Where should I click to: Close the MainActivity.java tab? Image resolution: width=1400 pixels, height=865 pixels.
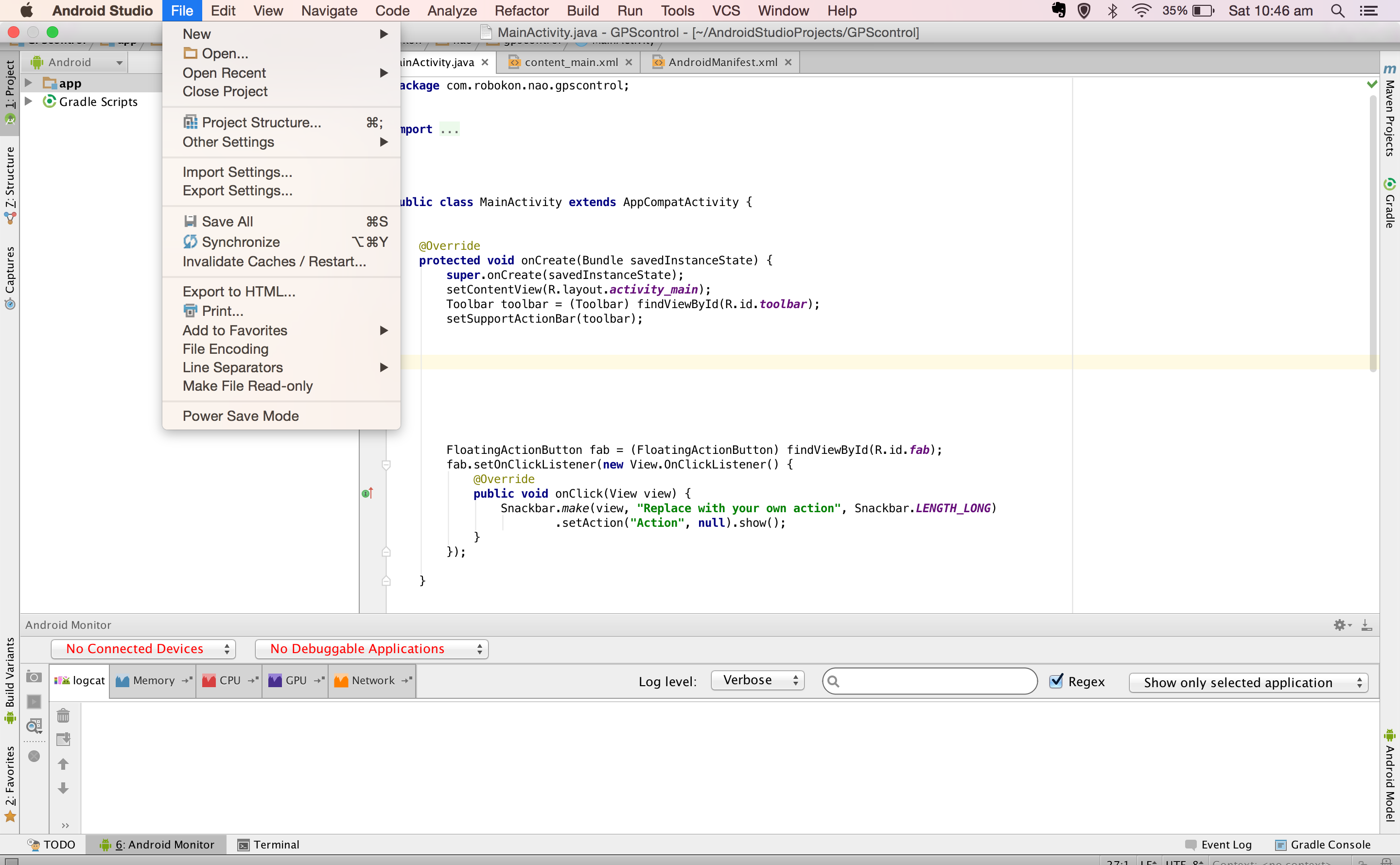pyautogui.click(x=485, y=62)
